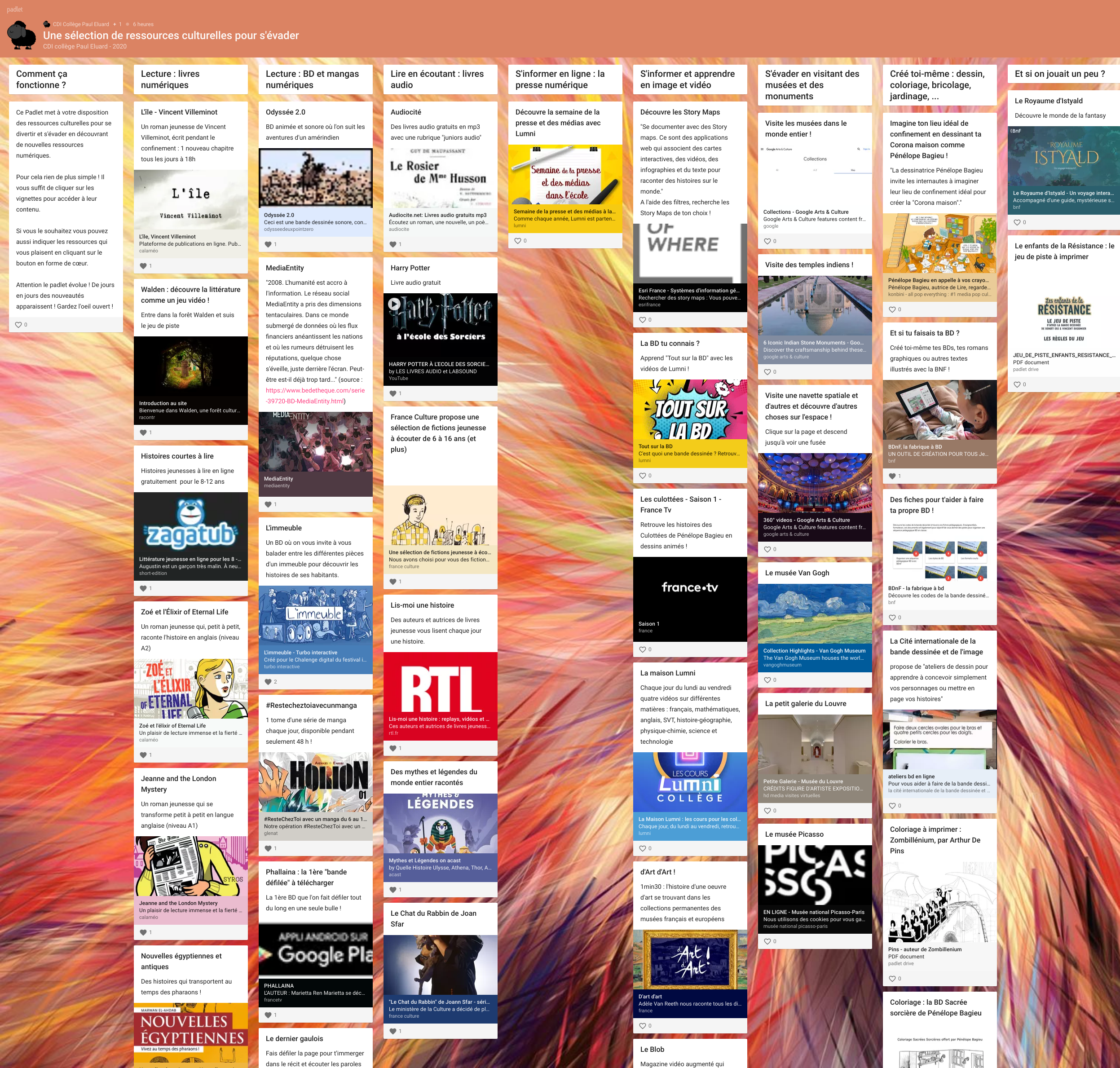Click heart under Le Chat du Rabbin post
Image resolution: width=1120 pixels, height=1068 pixels.
392,1031
